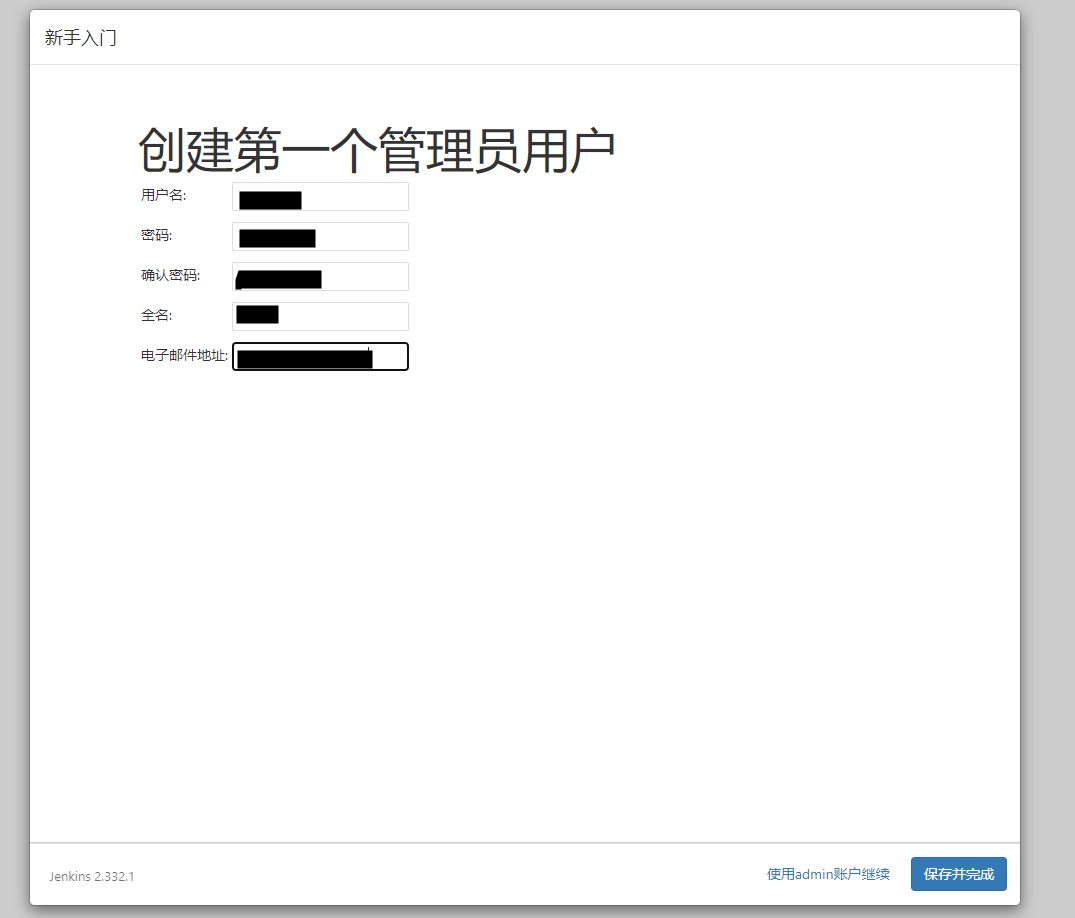Click the 全名 input field

pyautogui.click(x=320, y=316)
